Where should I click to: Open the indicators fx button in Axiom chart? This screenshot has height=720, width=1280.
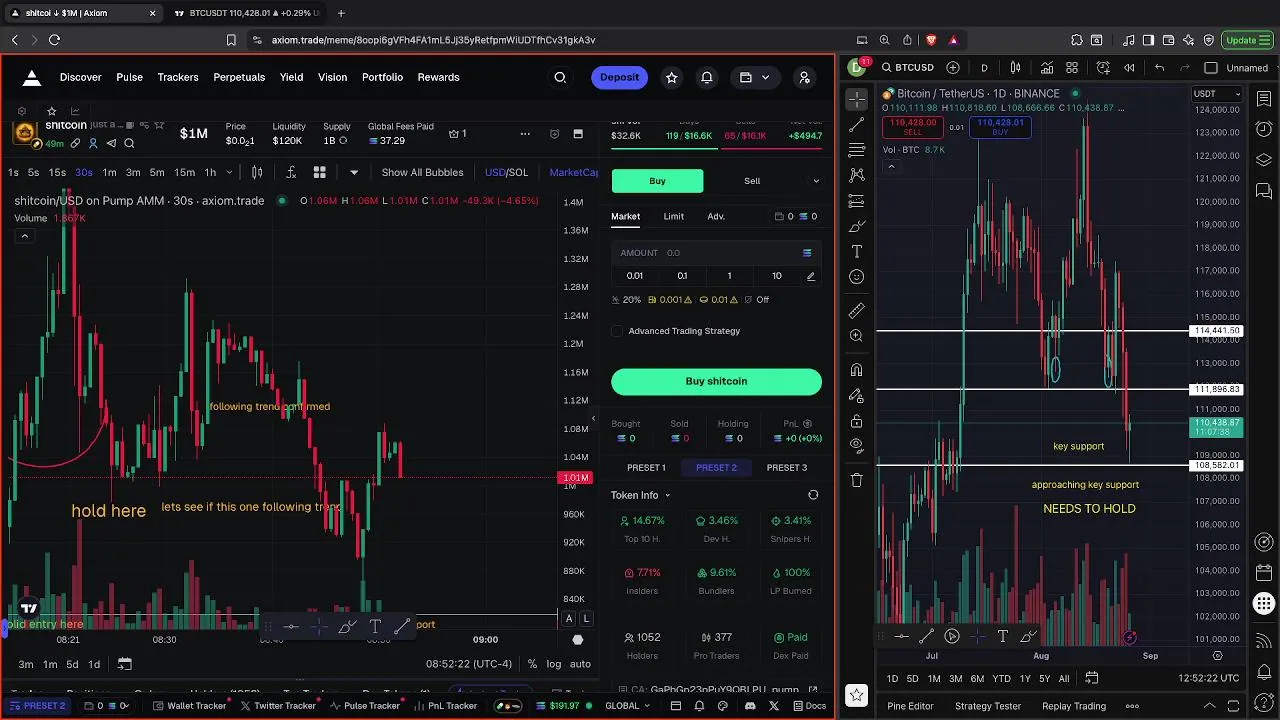(x=291, y=172)
